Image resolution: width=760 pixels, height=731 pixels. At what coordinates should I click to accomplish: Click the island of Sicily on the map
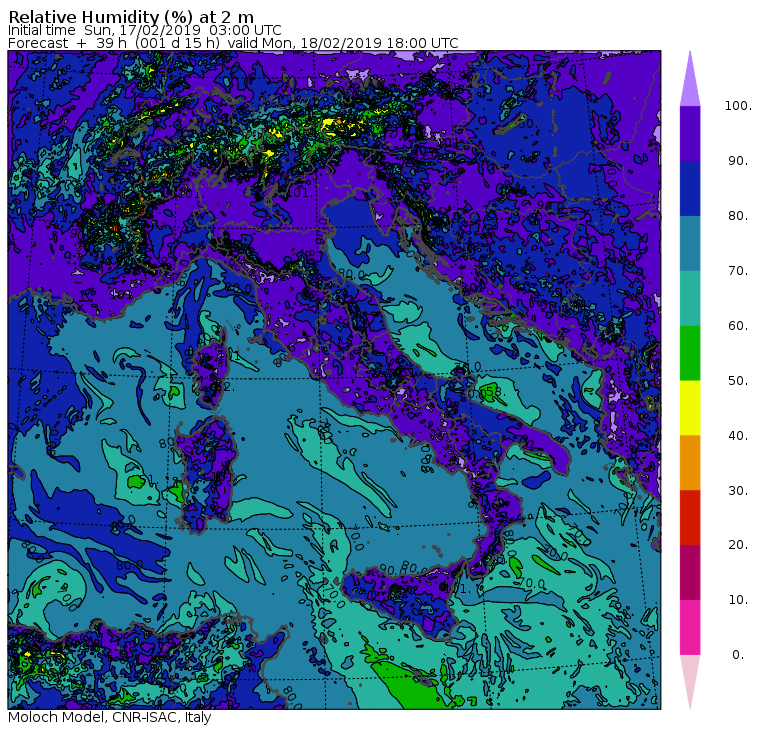pyautogui.click(x=405, y=599)
